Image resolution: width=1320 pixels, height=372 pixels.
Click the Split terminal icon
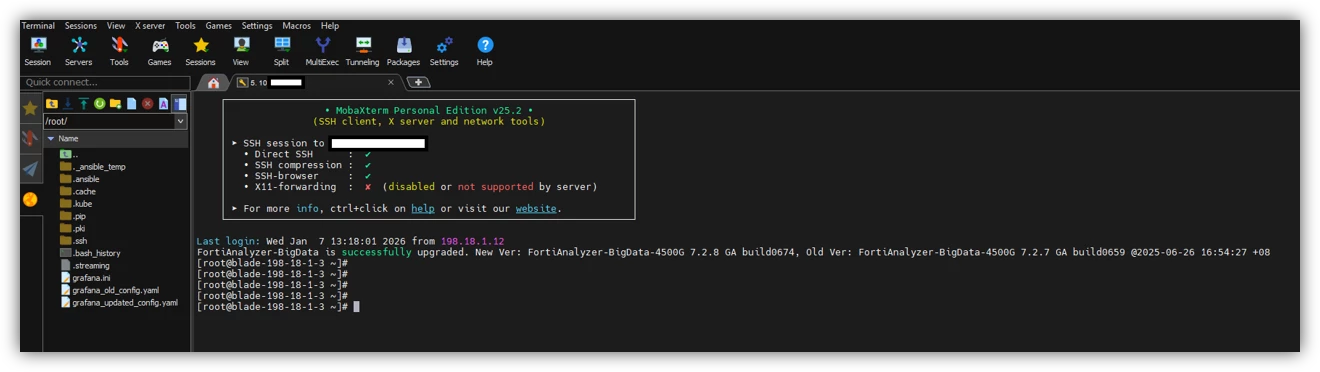click(281, 51)
